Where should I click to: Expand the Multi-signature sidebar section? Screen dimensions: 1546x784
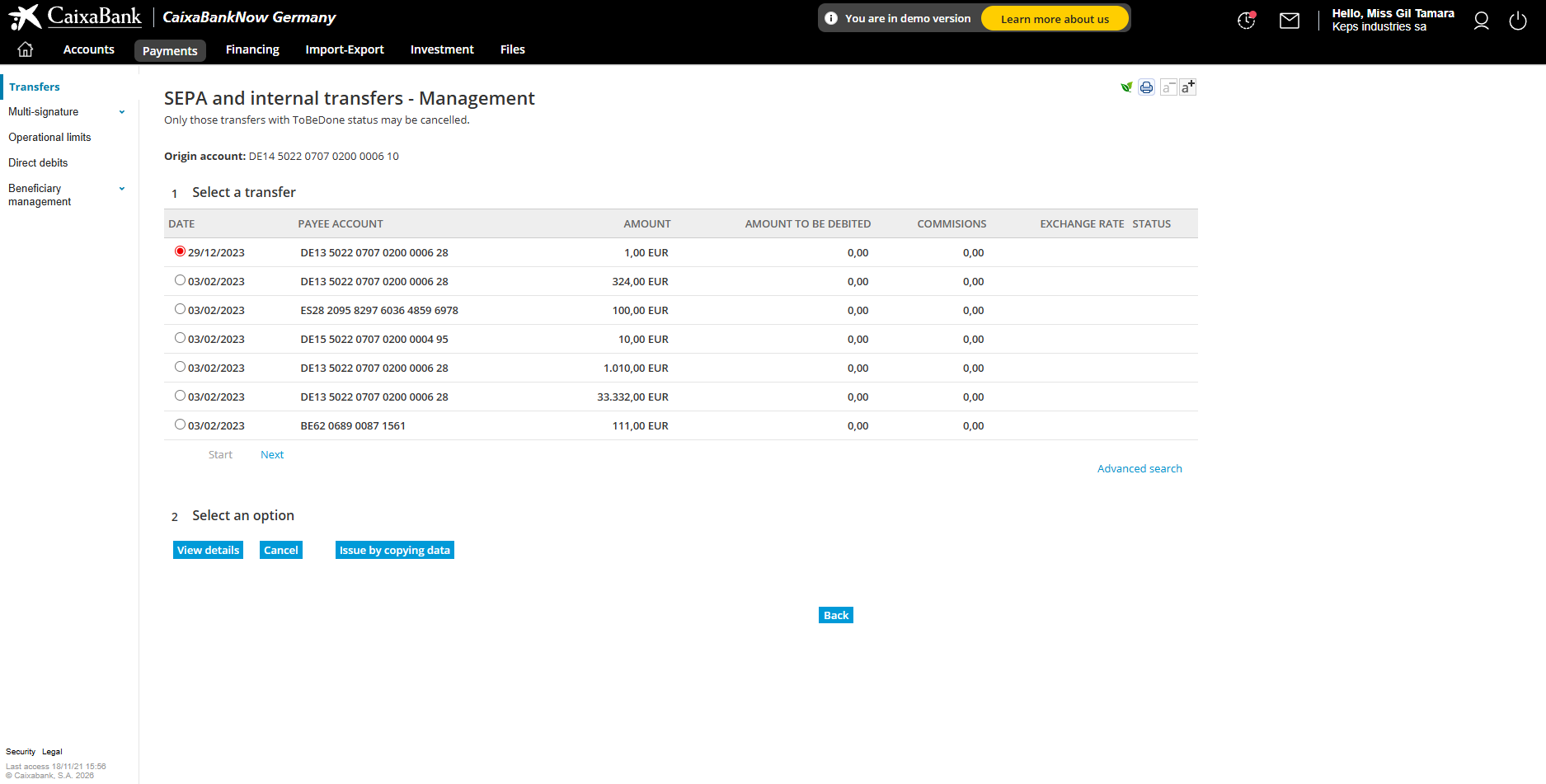pyautogui.click(x=122, y=111)
